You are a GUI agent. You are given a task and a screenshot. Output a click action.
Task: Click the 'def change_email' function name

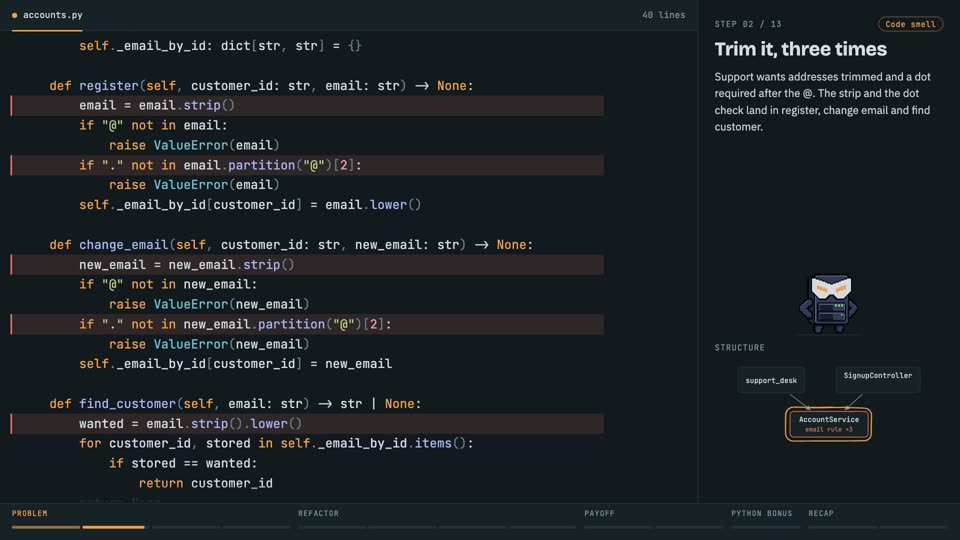[123, 245]
